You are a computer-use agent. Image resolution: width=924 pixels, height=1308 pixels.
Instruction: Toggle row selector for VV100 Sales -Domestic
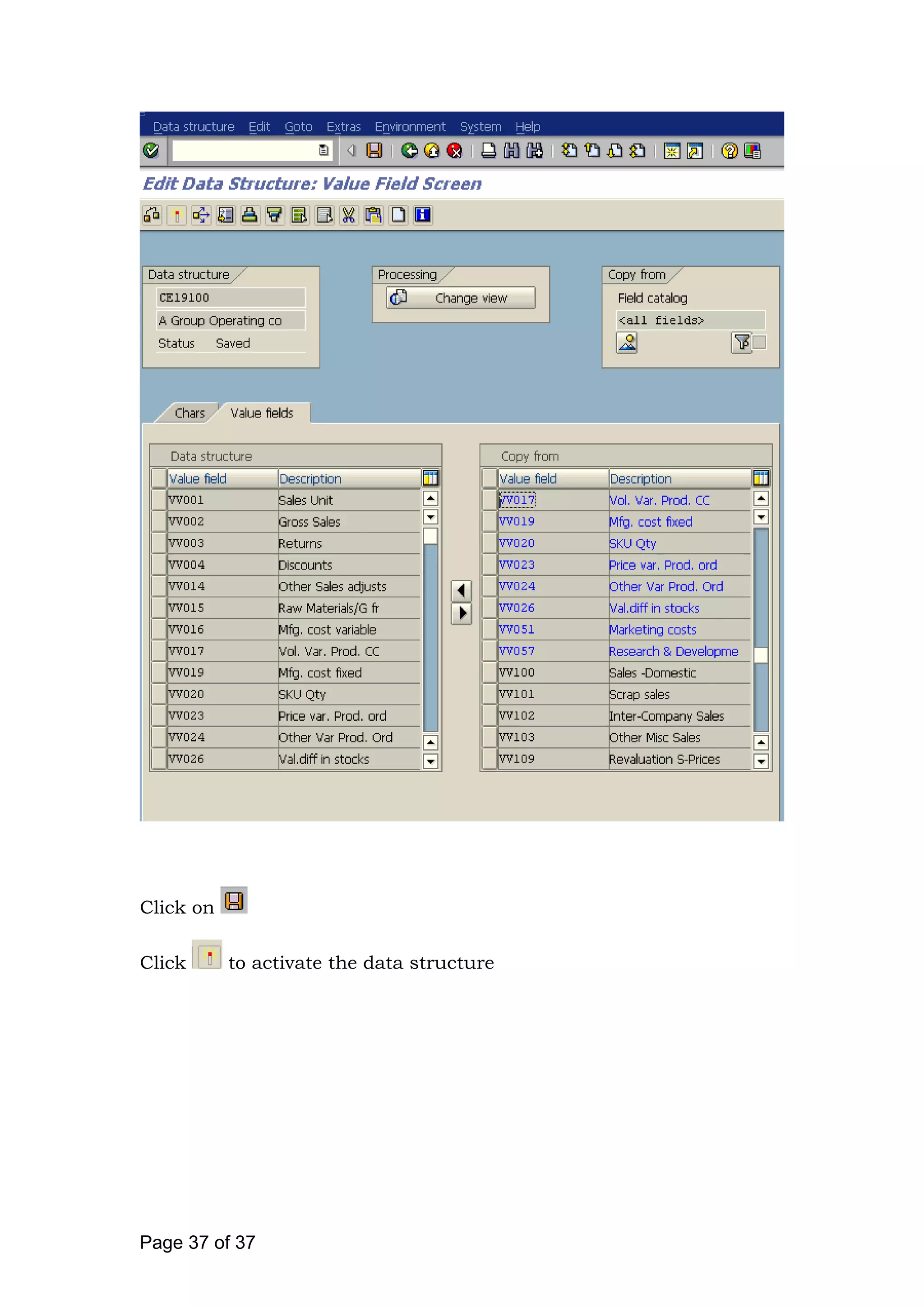489,672
